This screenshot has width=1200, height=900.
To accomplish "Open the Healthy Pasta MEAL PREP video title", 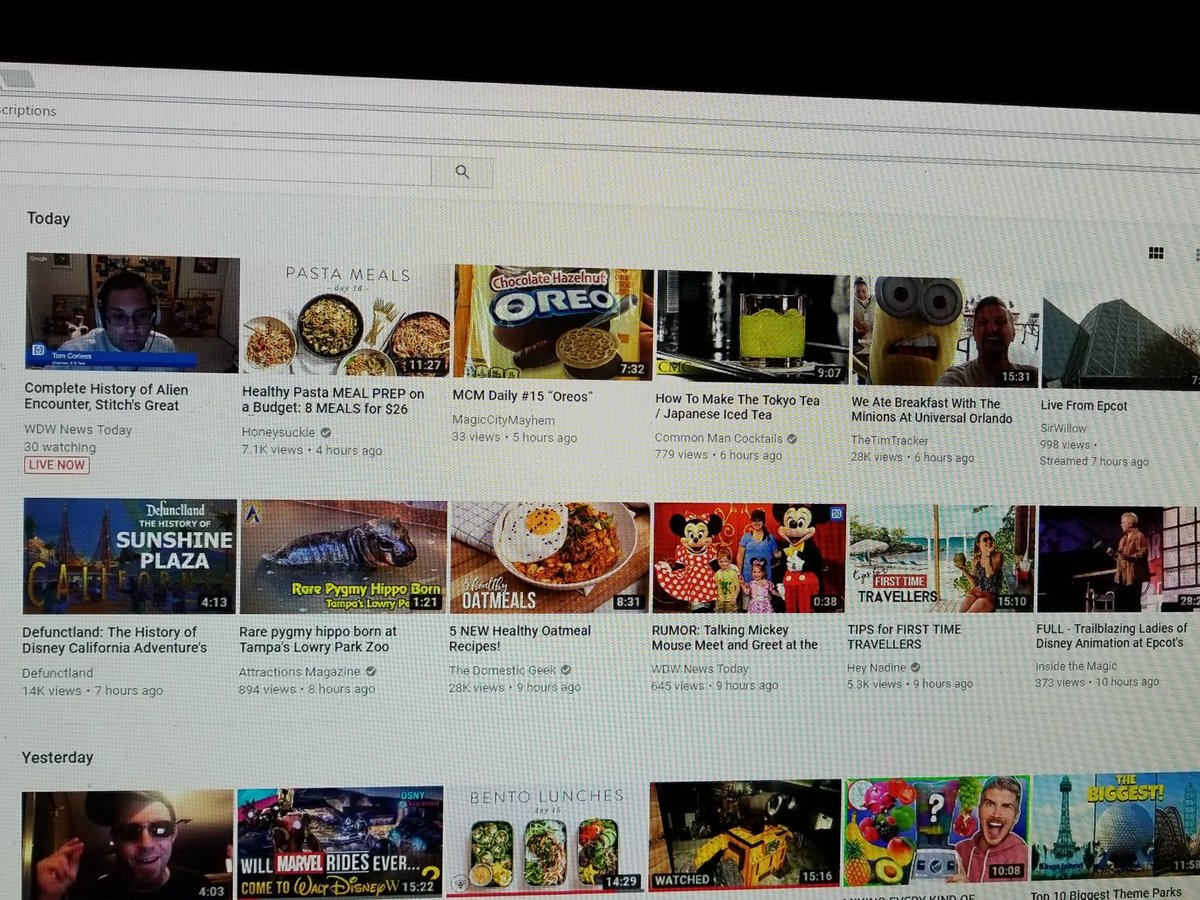I will (333, 401).
